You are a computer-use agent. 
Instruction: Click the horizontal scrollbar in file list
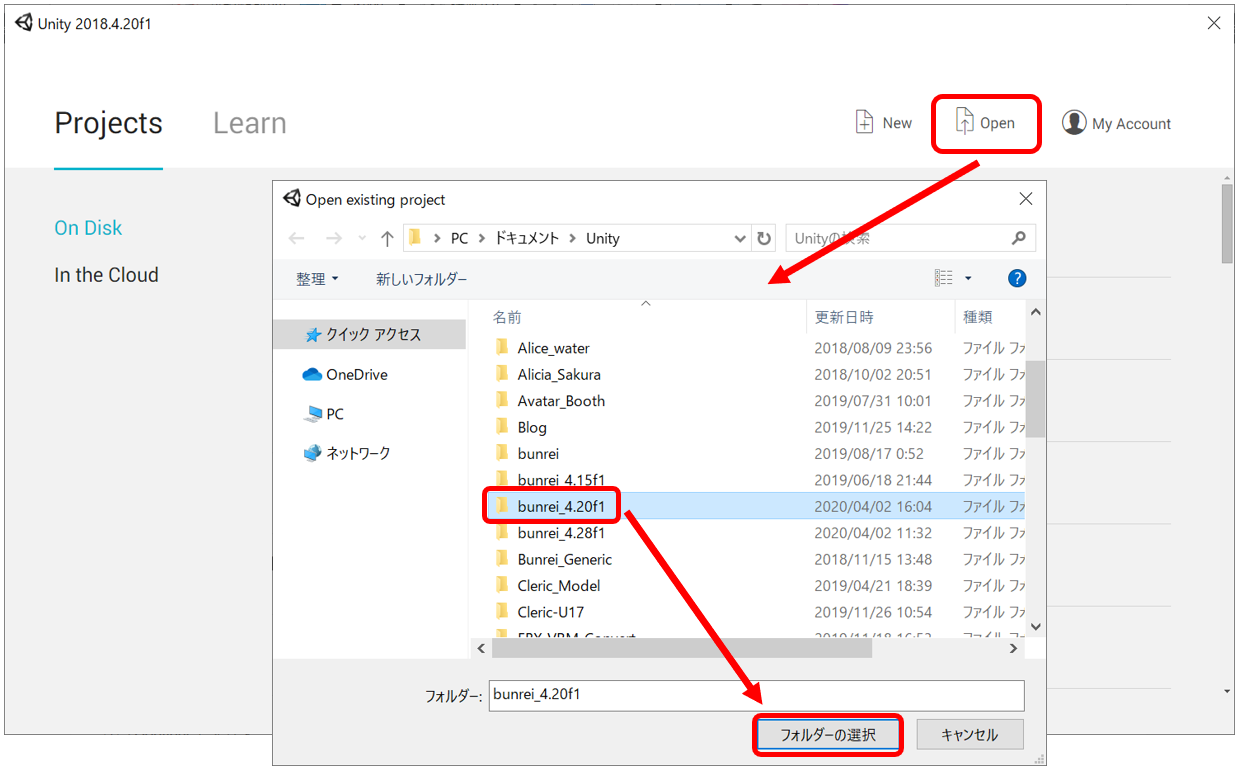point(680,648)
